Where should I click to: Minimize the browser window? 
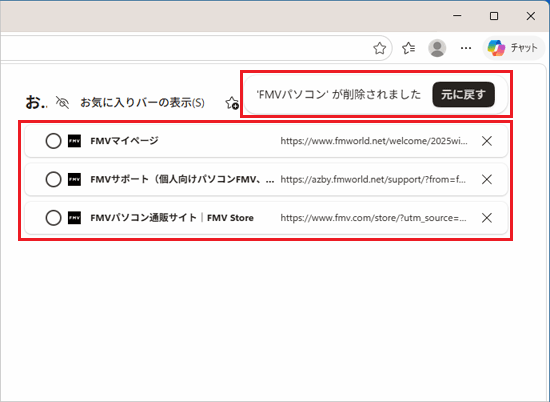coord(457,16)
